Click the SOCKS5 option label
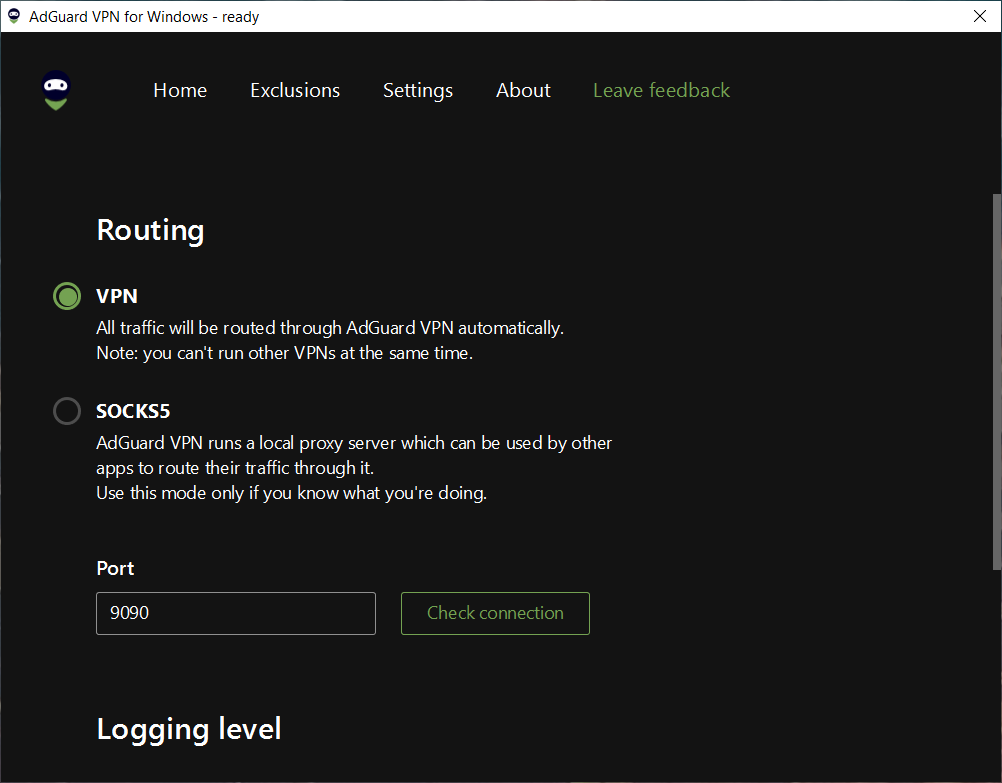The height and width of the screenshot is (783, 1002). [x=133, y=411]
